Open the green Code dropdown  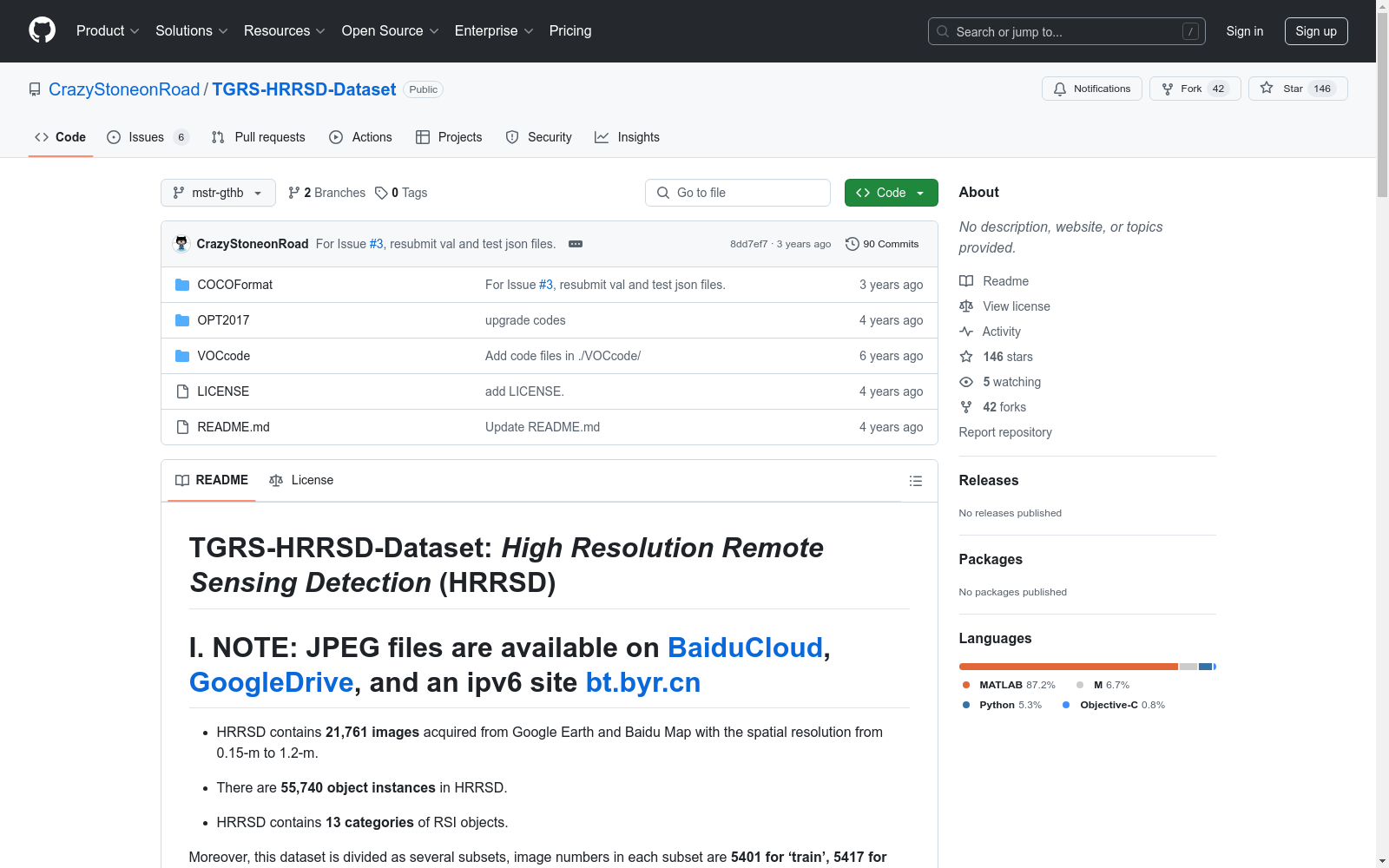pyautogui.click(x=891, y=193)
